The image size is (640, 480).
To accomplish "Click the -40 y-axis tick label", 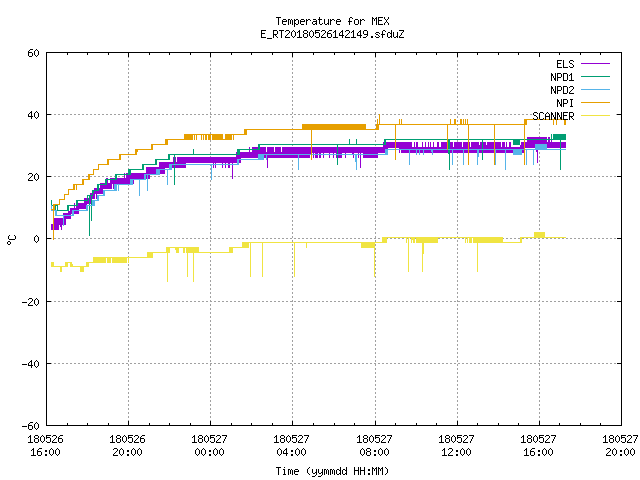I will pyautogui.click(x=31, y=364).
